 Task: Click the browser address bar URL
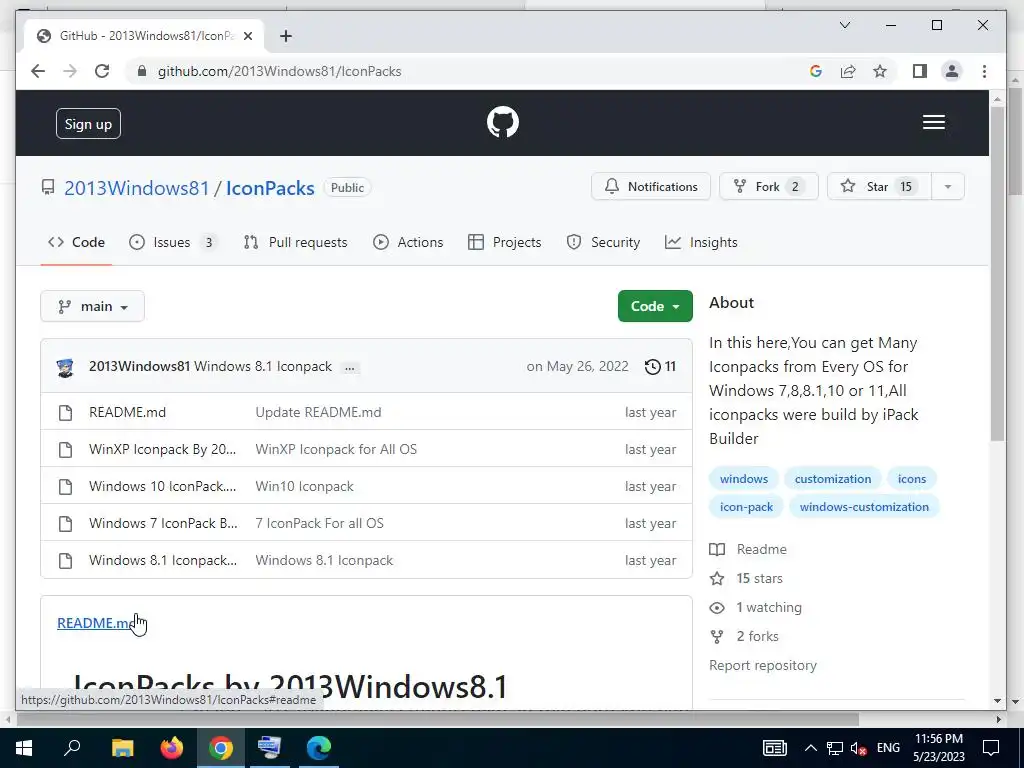point(280,71)
